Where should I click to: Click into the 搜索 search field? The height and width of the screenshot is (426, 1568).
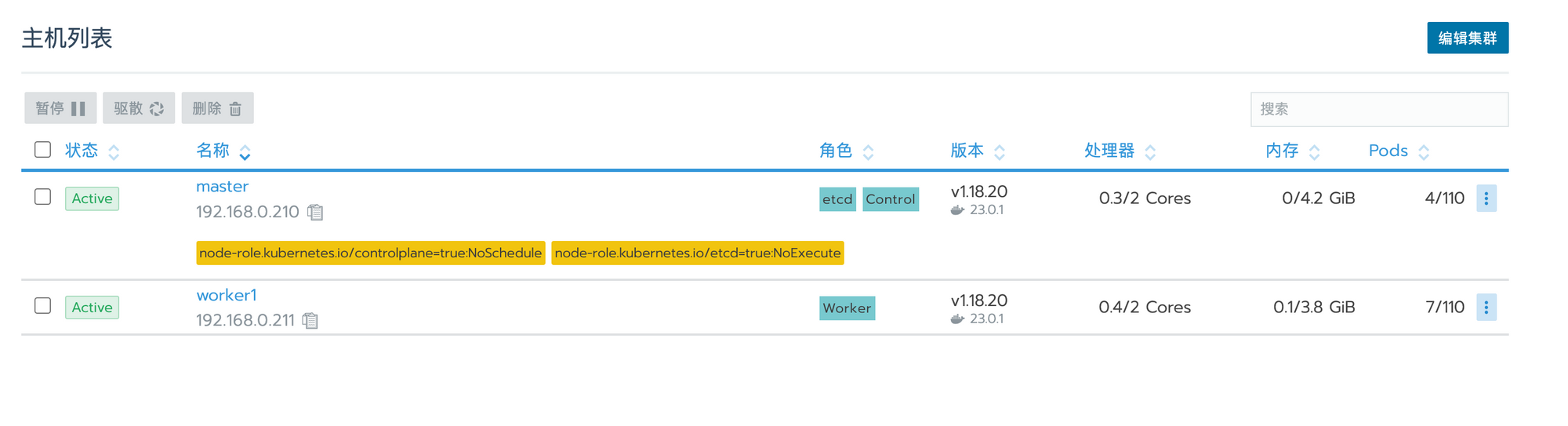point(1378,109)
